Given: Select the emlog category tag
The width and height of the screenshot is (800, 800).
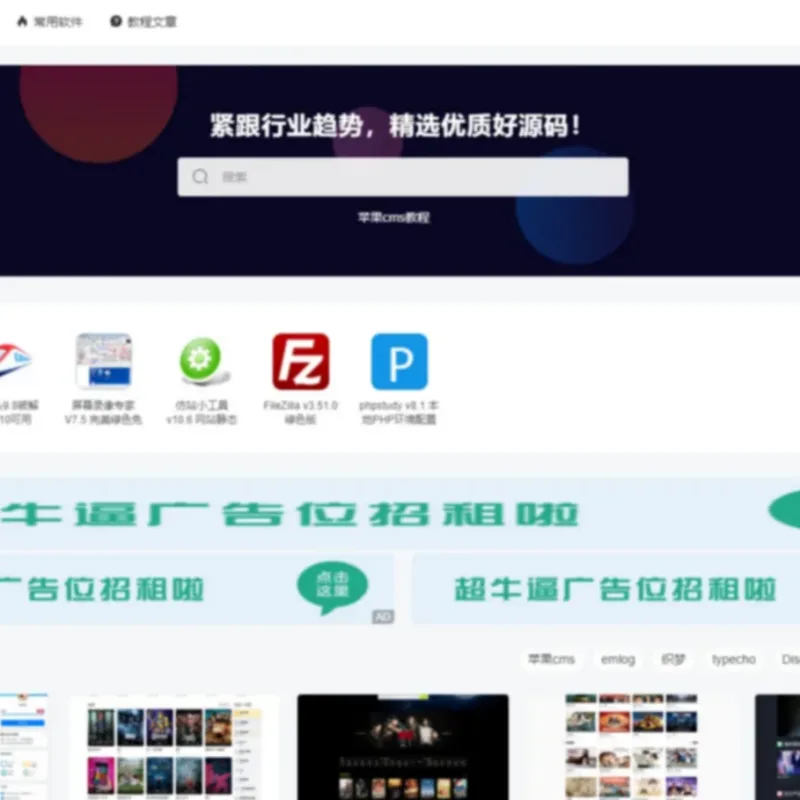Looking at the screenshot, I should pyautogui.click(x=618, y=659).
